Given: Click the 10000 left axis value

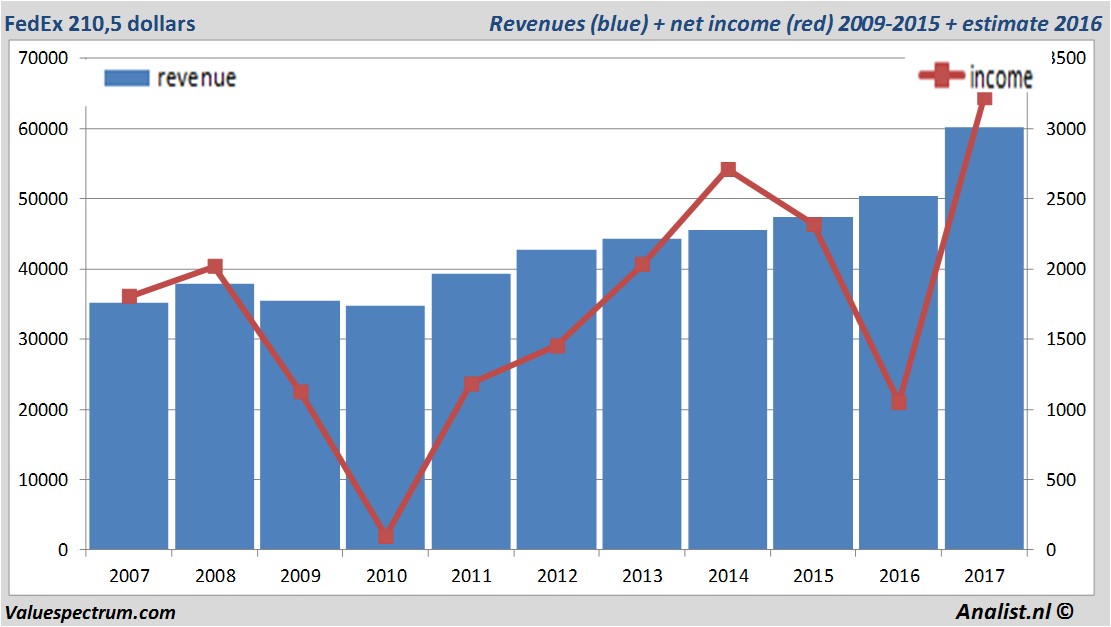Looking at the screenshot, I should point(43,480).
